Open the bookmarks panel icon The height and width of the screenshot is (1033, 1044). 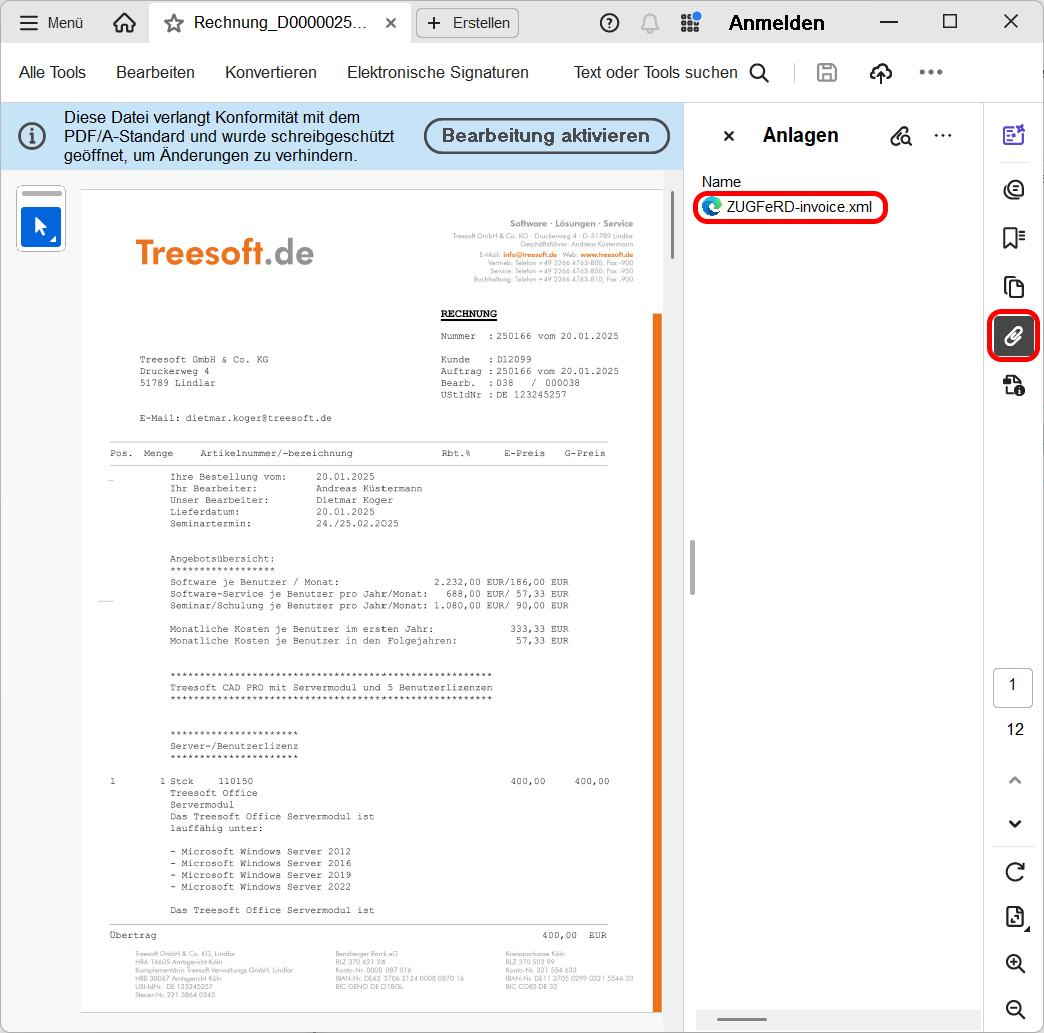[x=1014, y=238]
